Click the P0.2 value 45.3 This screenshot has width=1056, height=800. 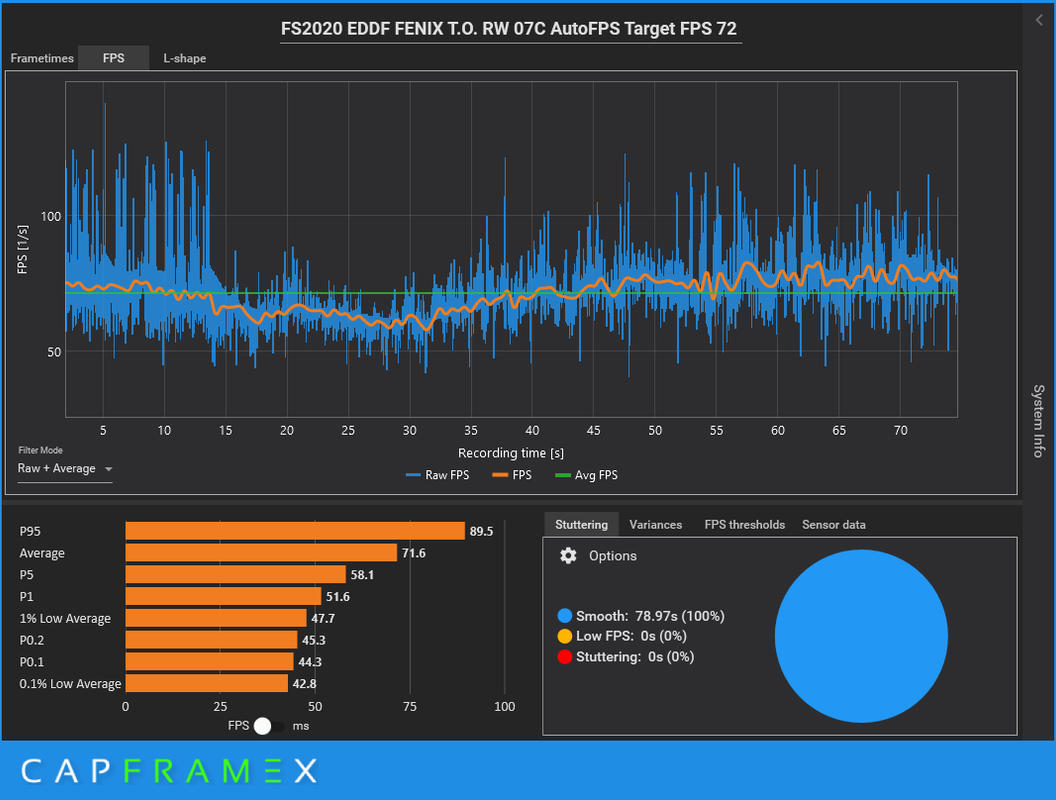coord(314,640)
